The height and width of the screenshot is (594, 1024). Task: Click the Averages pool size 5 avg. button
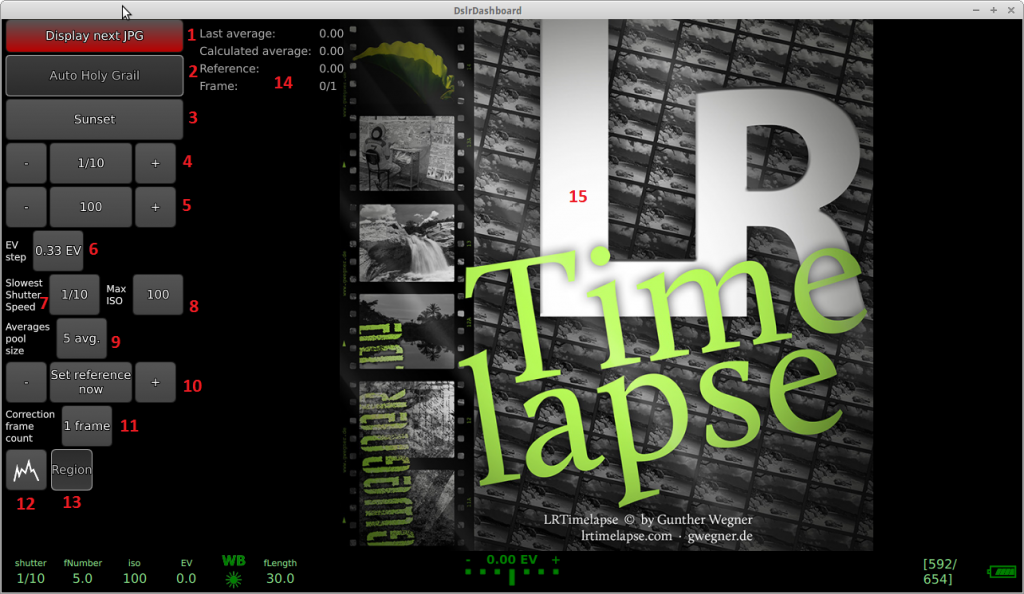click(81, 339)
